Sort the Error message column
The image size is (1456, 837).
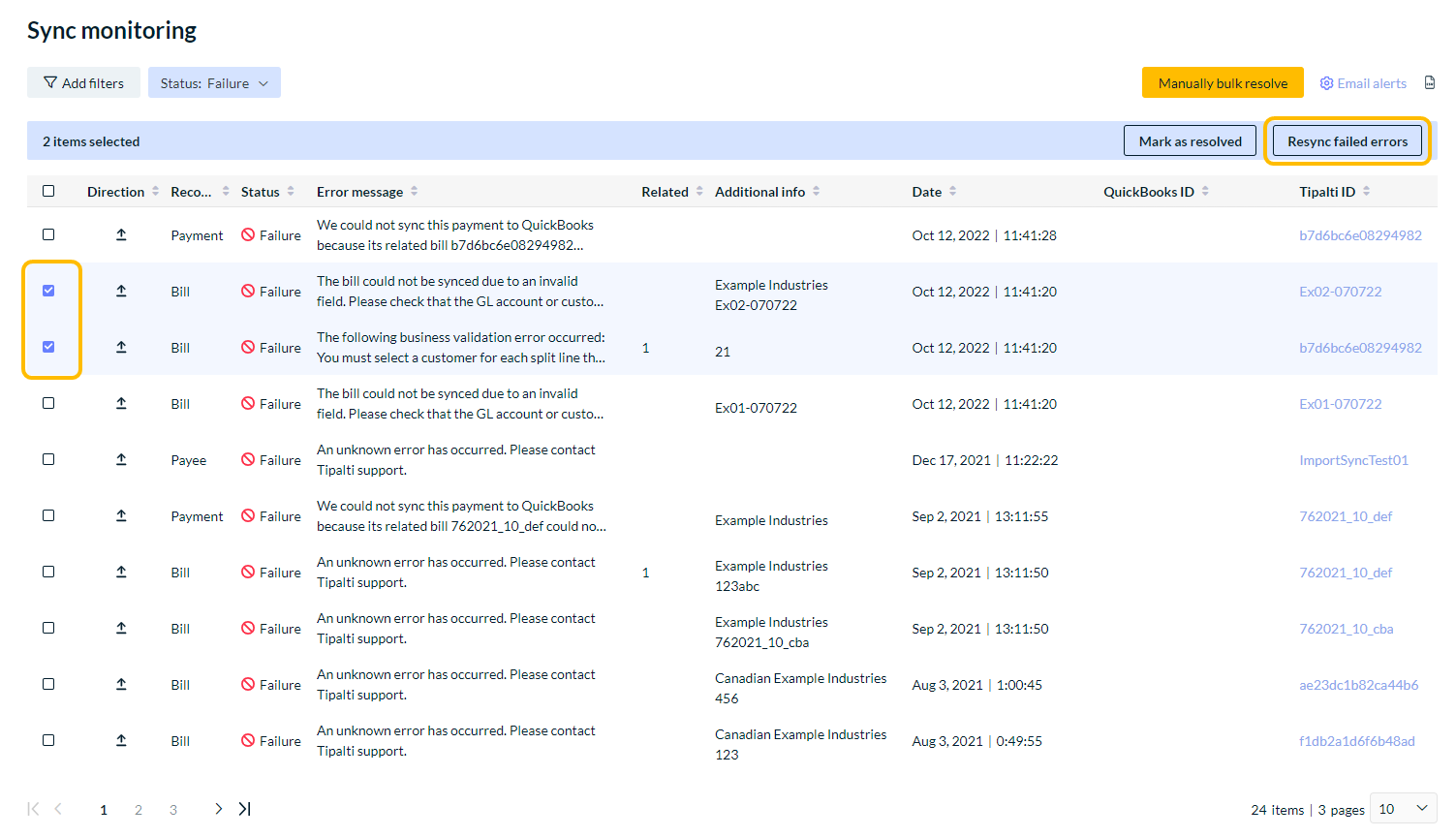pyautogui.click(x=414, y=192)
